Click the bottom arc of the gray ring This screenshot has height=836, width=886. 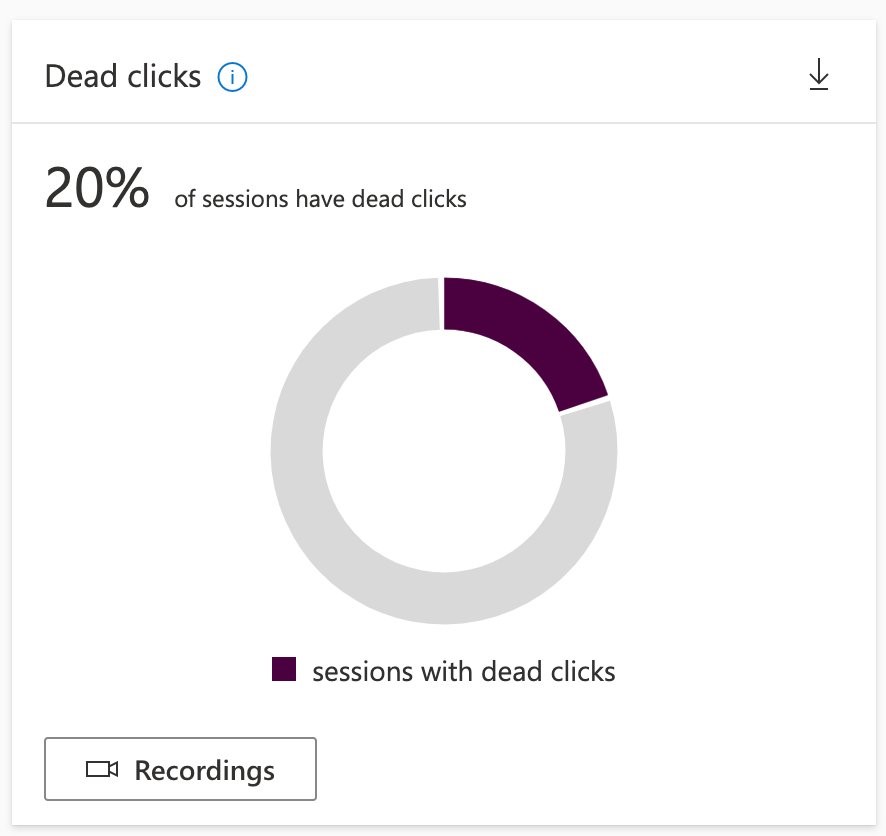pos(444,598)
